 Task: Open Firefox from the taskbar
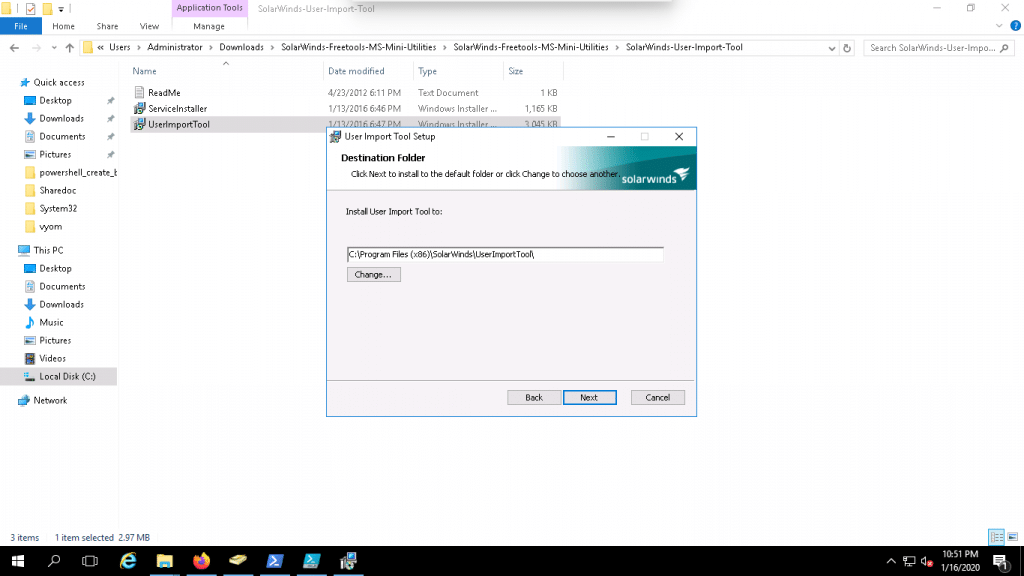(x=201, y=561)
